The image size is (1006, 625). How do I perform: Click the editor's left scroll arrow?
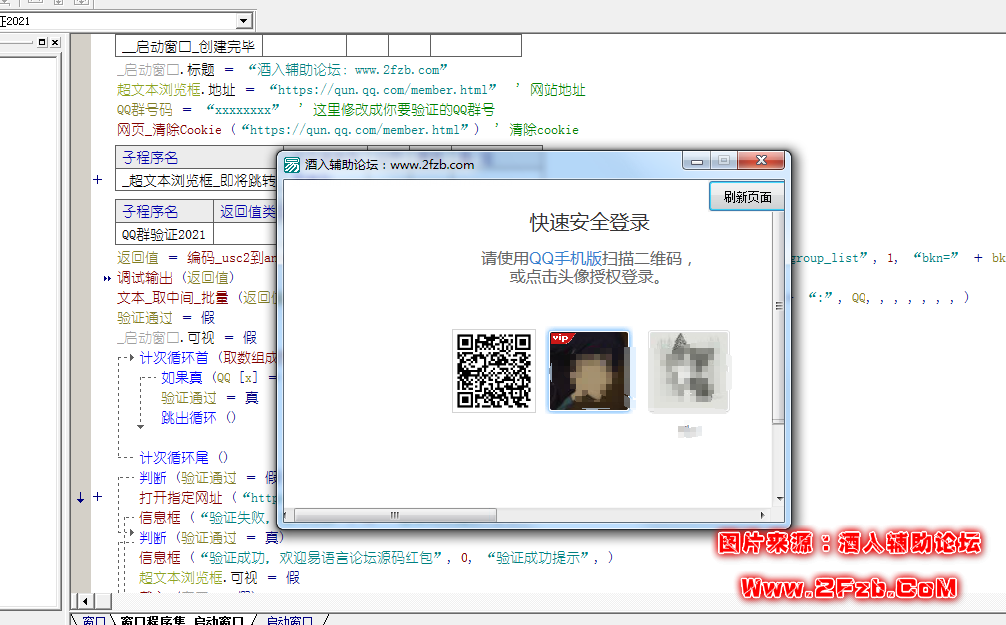[x=85, y=601]
